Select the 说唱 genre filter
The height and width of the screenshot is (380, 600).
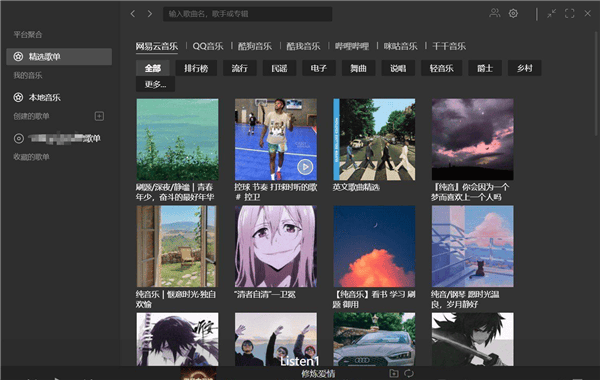coord(398,68)
